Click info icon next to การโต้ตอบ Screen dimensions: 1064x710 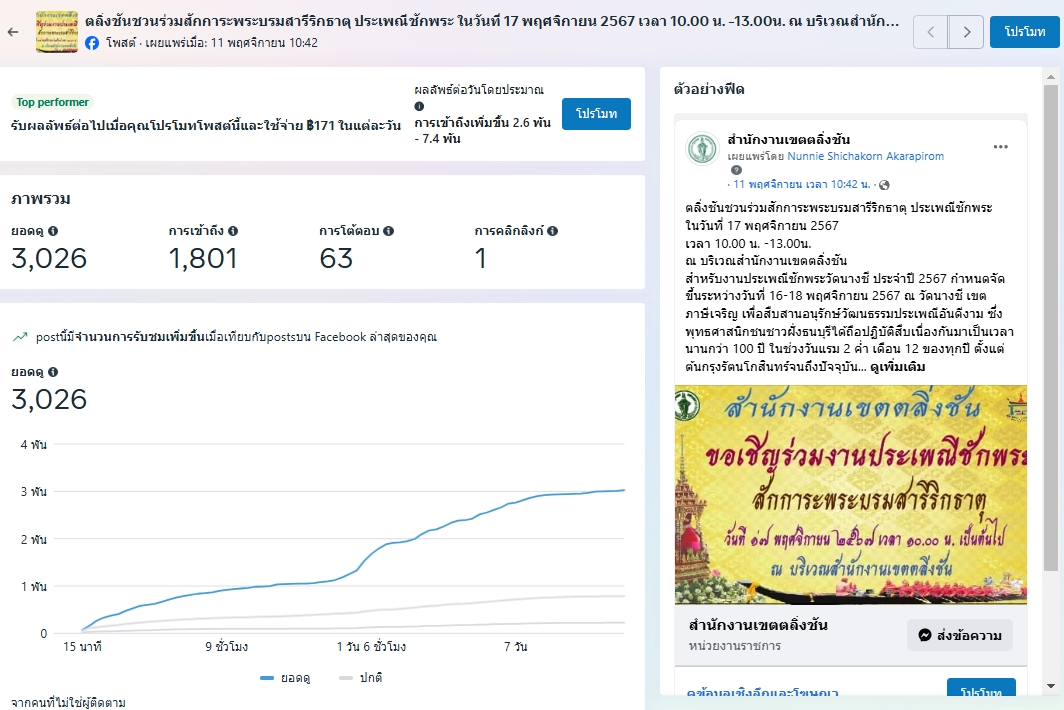pos(389,231)
